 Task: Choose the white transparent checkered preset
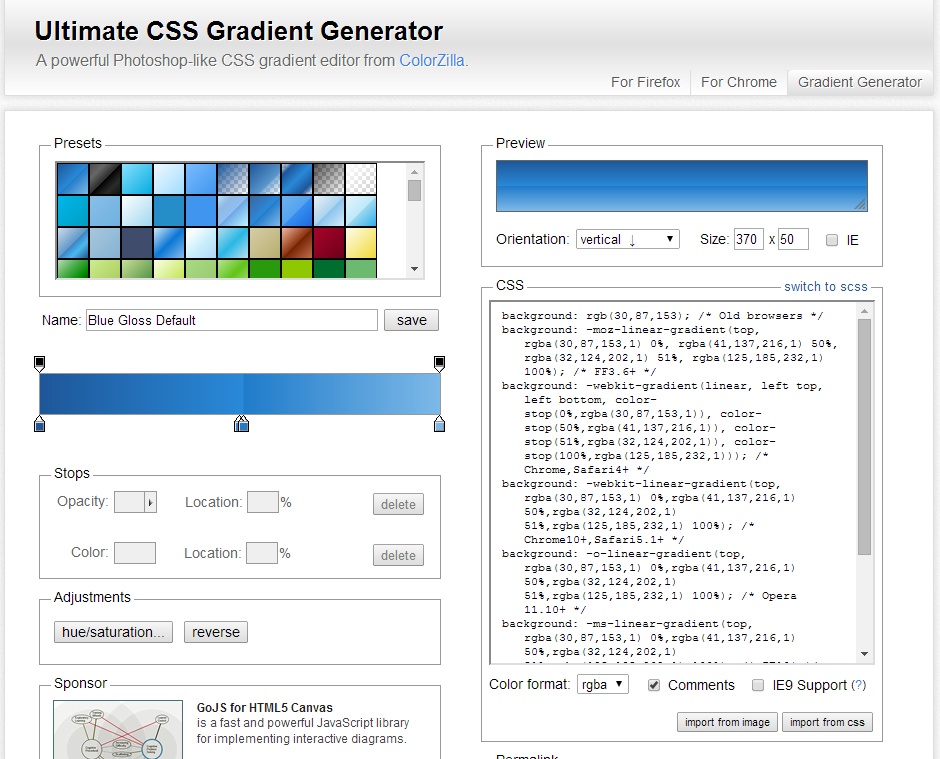[361, 179]
